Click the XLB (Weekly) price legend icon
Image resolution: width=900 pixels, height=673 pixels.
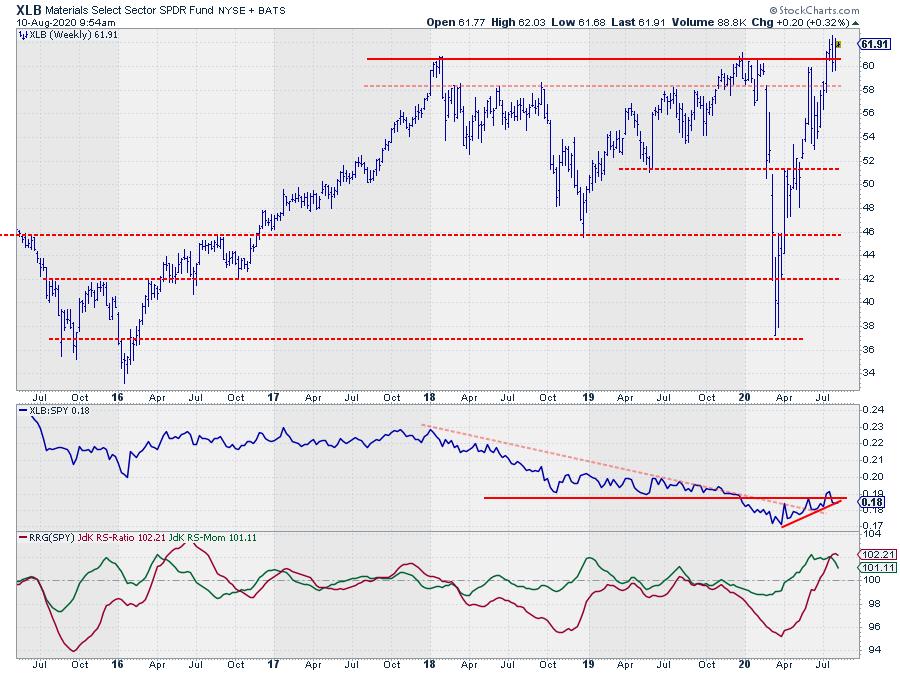21,34
